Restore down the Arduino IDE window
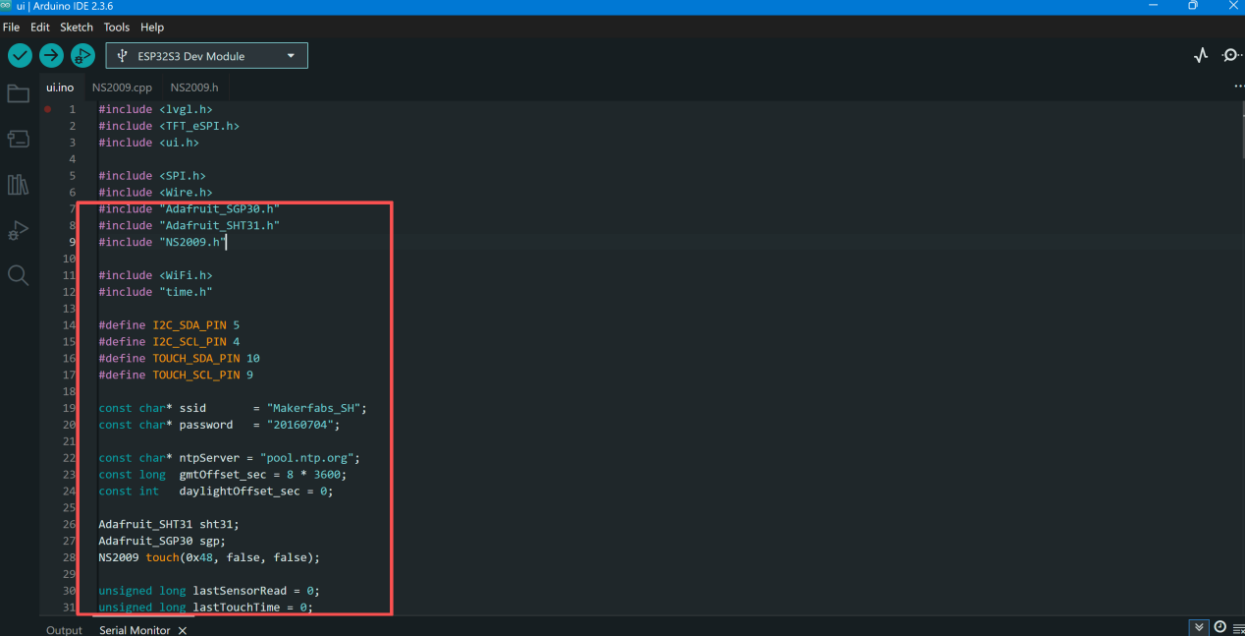 [x=1192, y=6]
